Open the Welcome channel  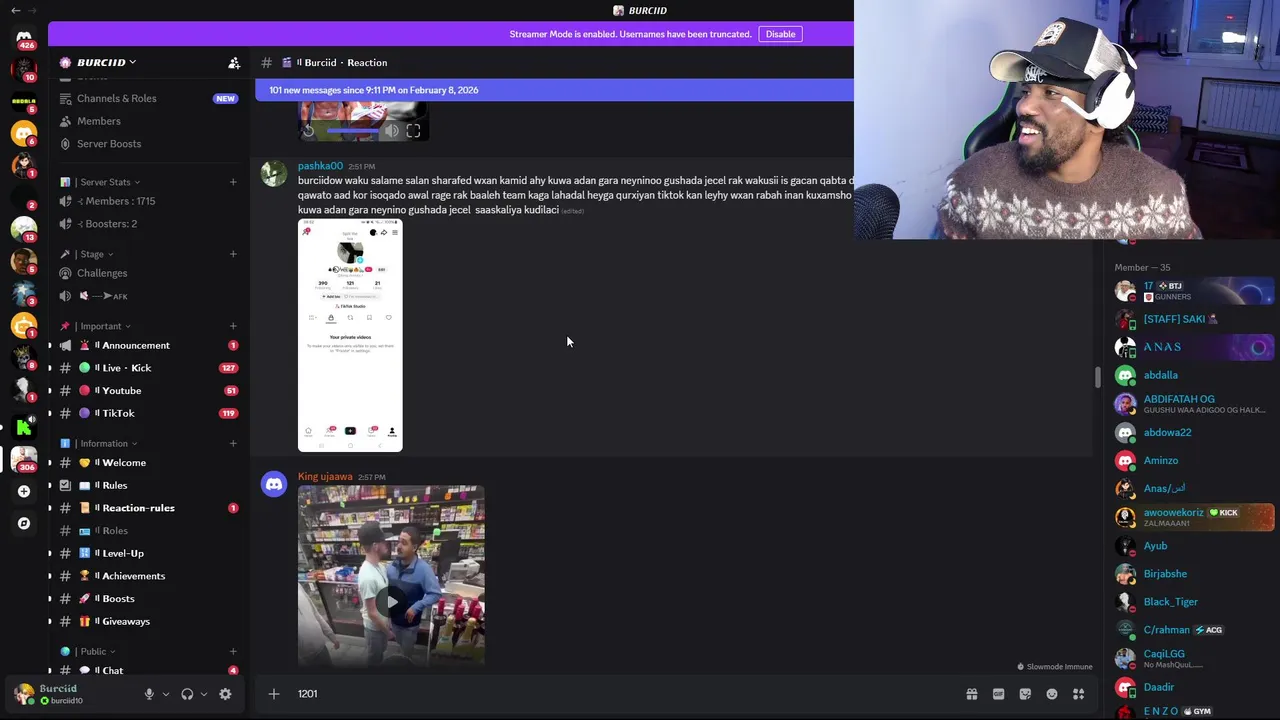(x=148, y=463)
